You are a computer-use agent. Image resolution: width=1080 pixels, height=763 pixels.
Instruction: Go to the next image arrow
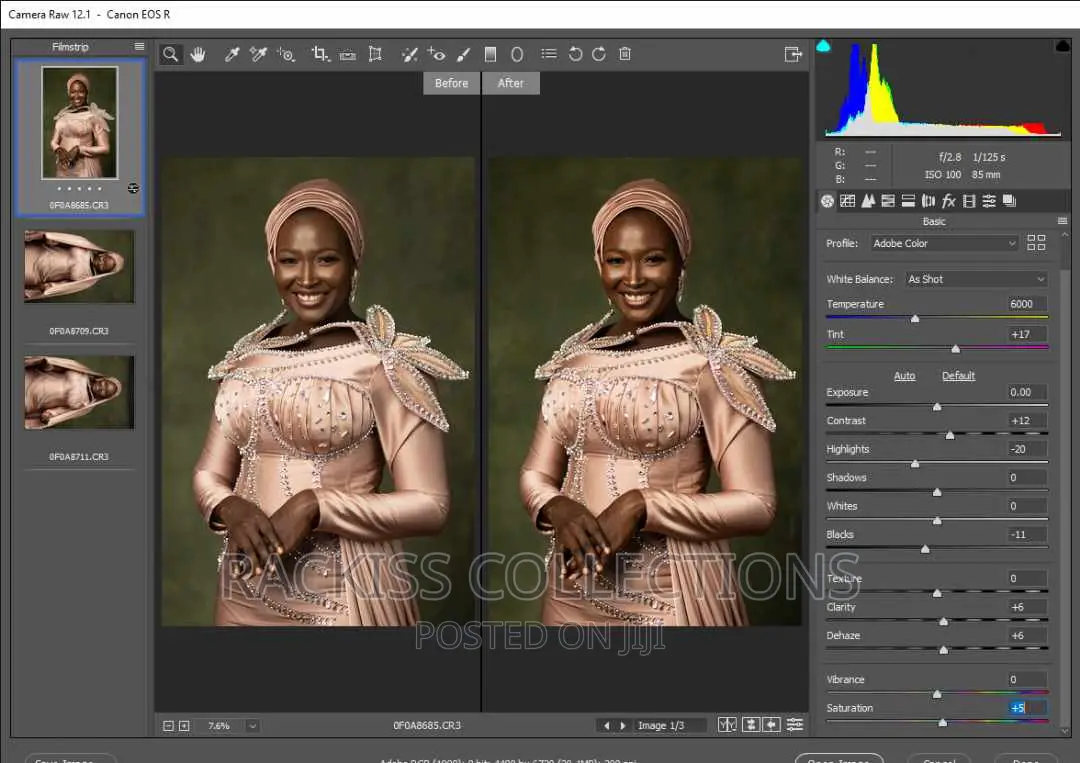(x=623, y=726)
